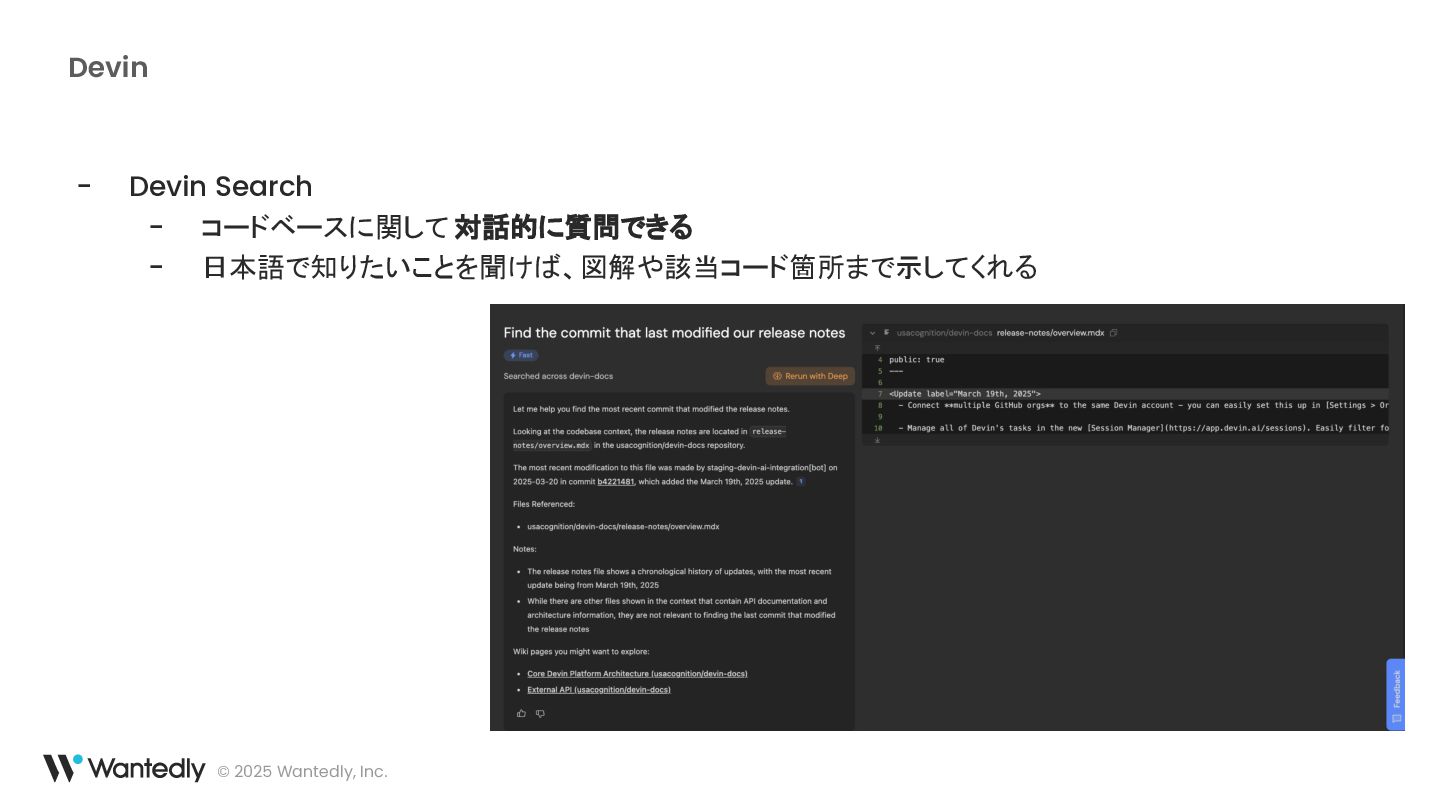Click usacognition/devin-docs breadcrumb in code header
Screen dimensions: 1440x810
pos(944,333)
